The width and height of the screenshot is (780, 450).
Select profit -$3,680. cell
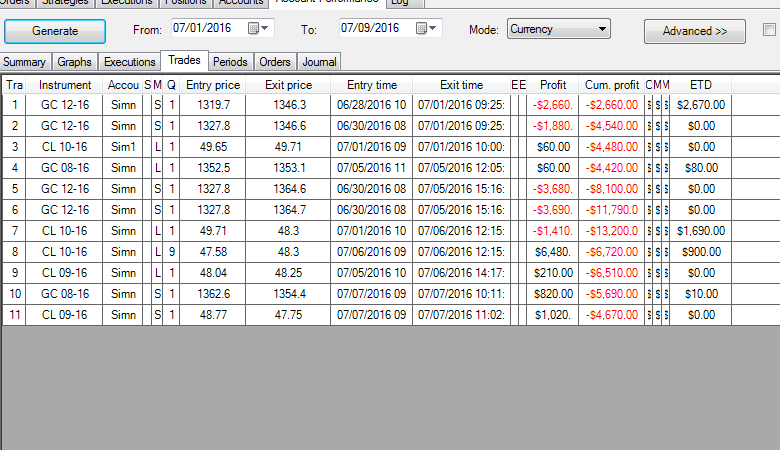[x=553, y=189]
